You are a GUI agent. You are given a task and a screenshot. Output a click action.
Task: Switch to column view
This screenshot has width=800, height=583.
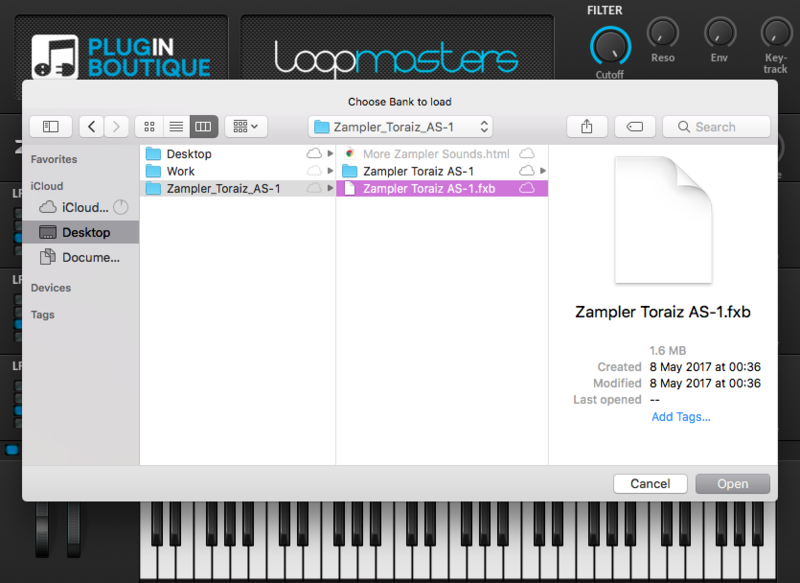[204, 126]
